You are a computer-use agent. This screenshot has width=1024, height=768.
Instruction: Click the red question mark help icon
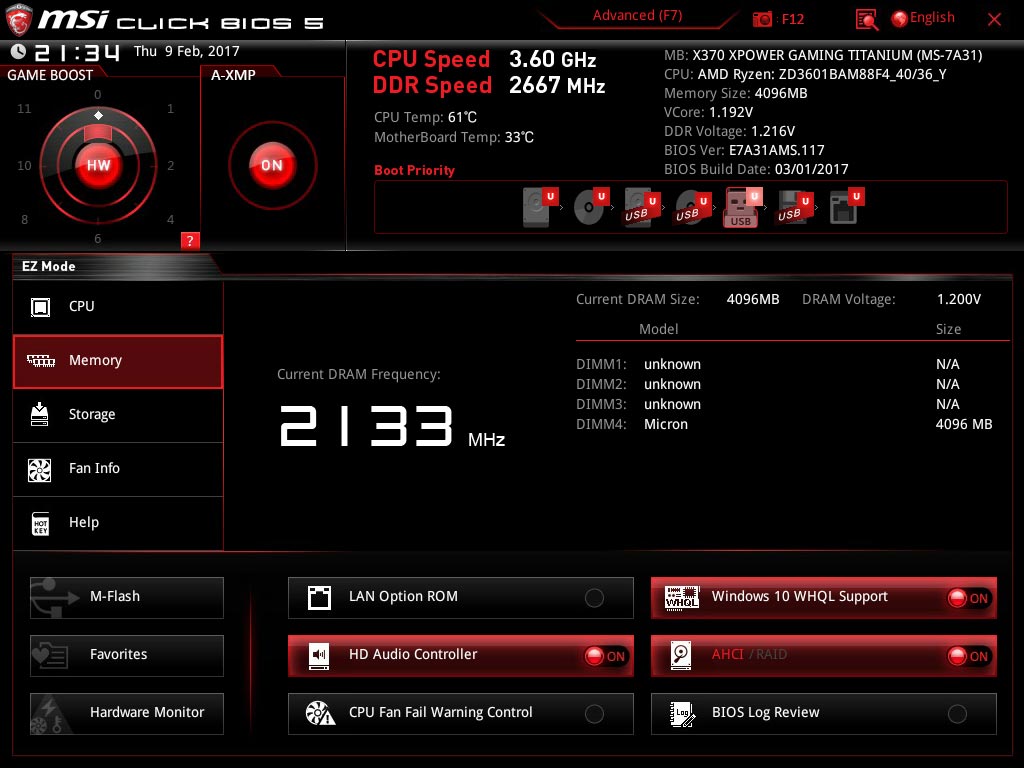pyautogui.click(x=190, y=240)
